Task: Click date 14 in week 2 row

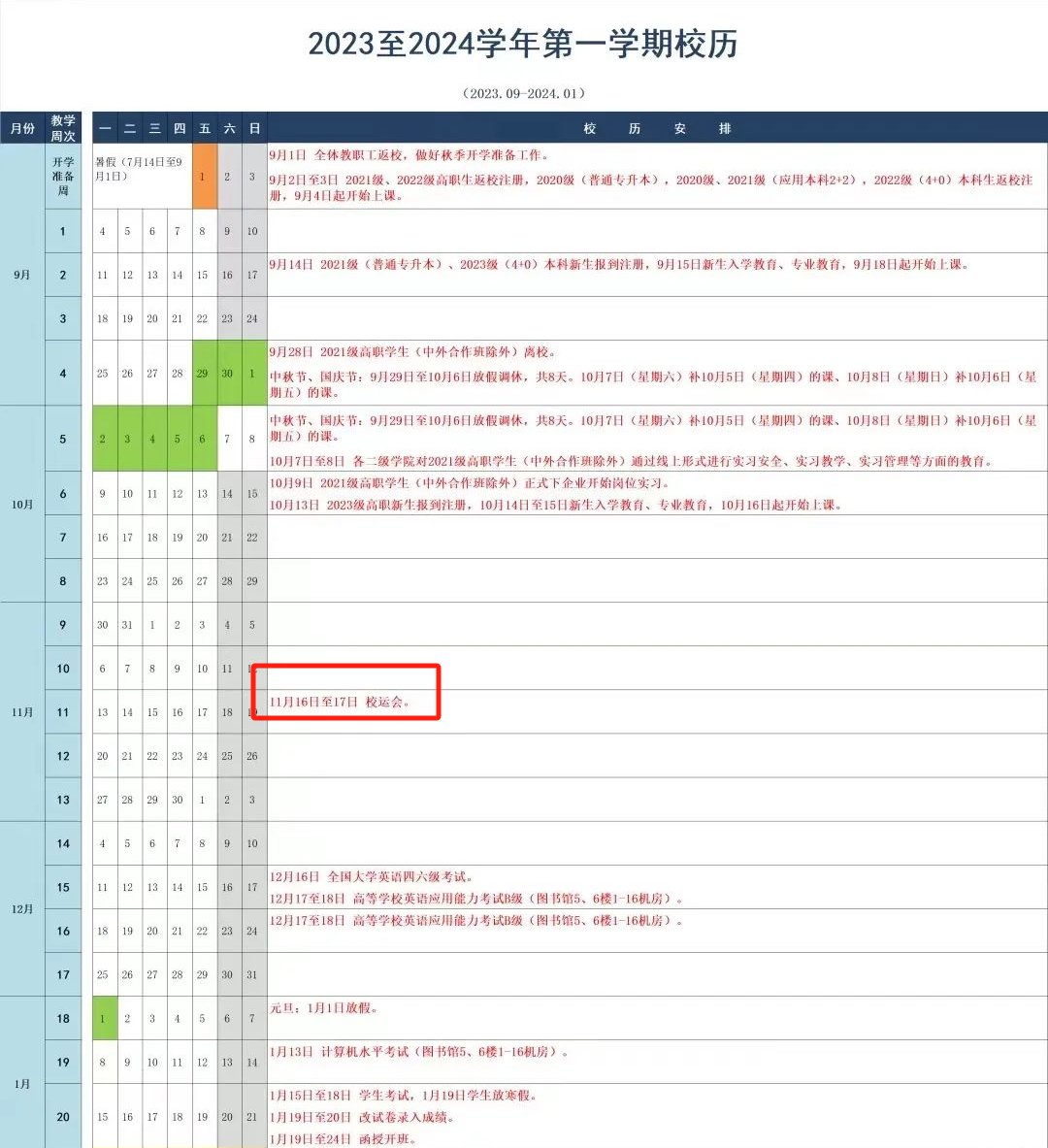Action: 178,276
